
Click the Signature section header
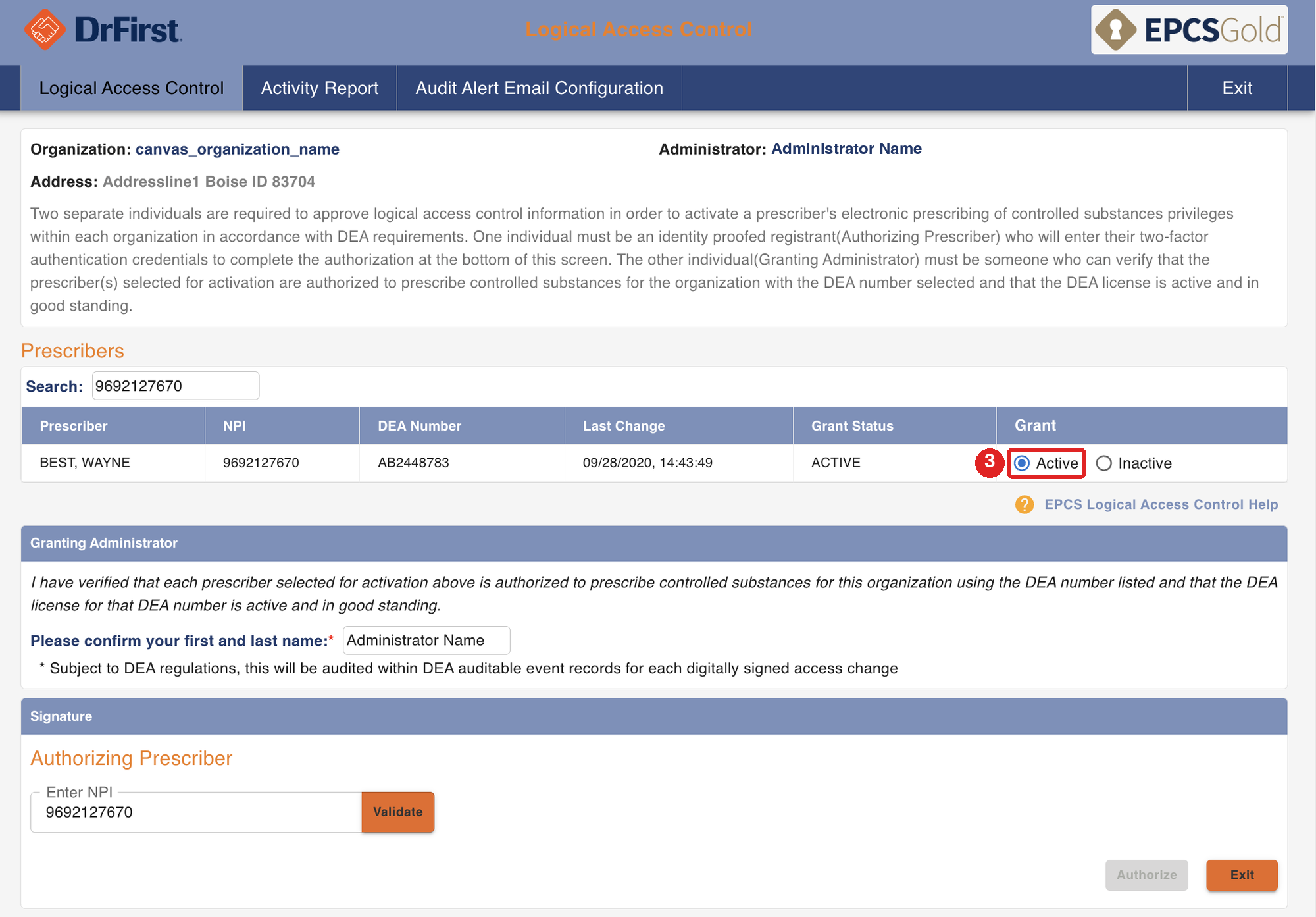point(654,716)
